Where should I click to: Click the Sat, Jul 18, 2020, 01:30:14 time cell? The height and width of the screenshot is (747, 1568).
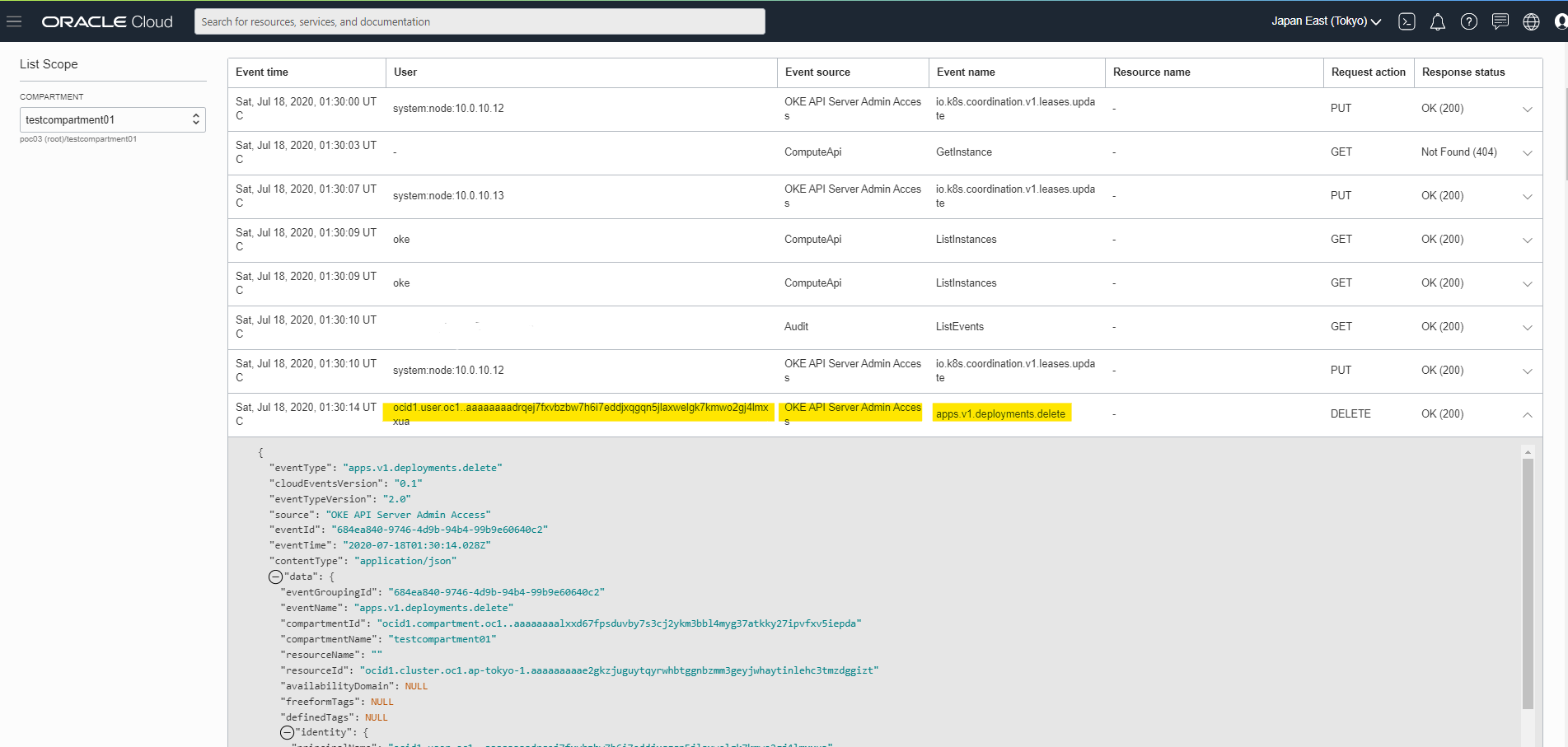coord(306,414)
